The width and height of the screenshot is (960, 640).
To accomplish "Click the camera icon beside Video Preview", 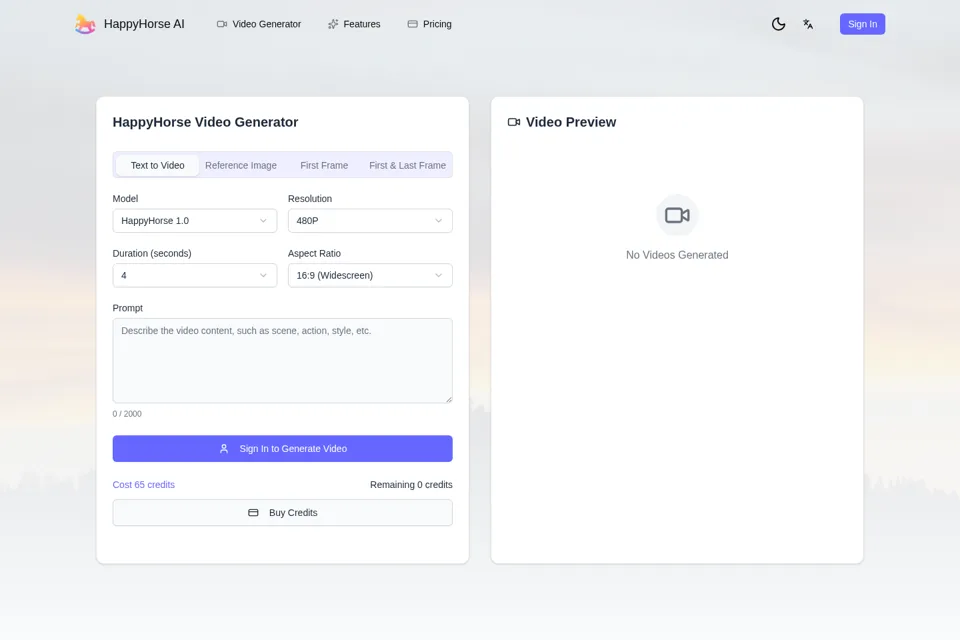I will point(514,122).
